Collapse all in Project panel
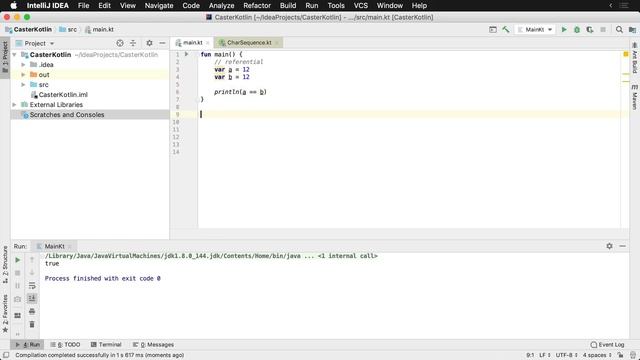The width and height of the screenshot is (640, 360). point(133,43)
